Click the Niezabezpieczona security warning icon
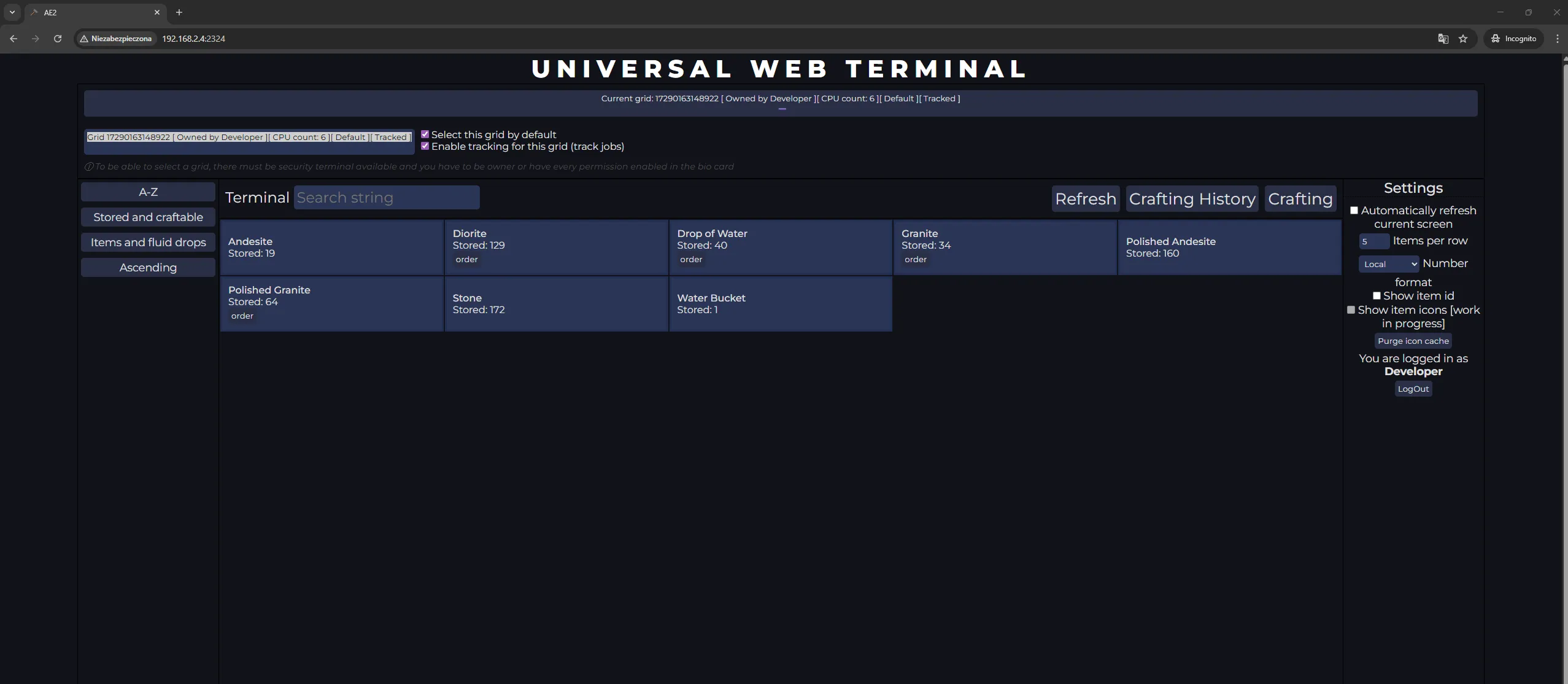 click(84, 38)
